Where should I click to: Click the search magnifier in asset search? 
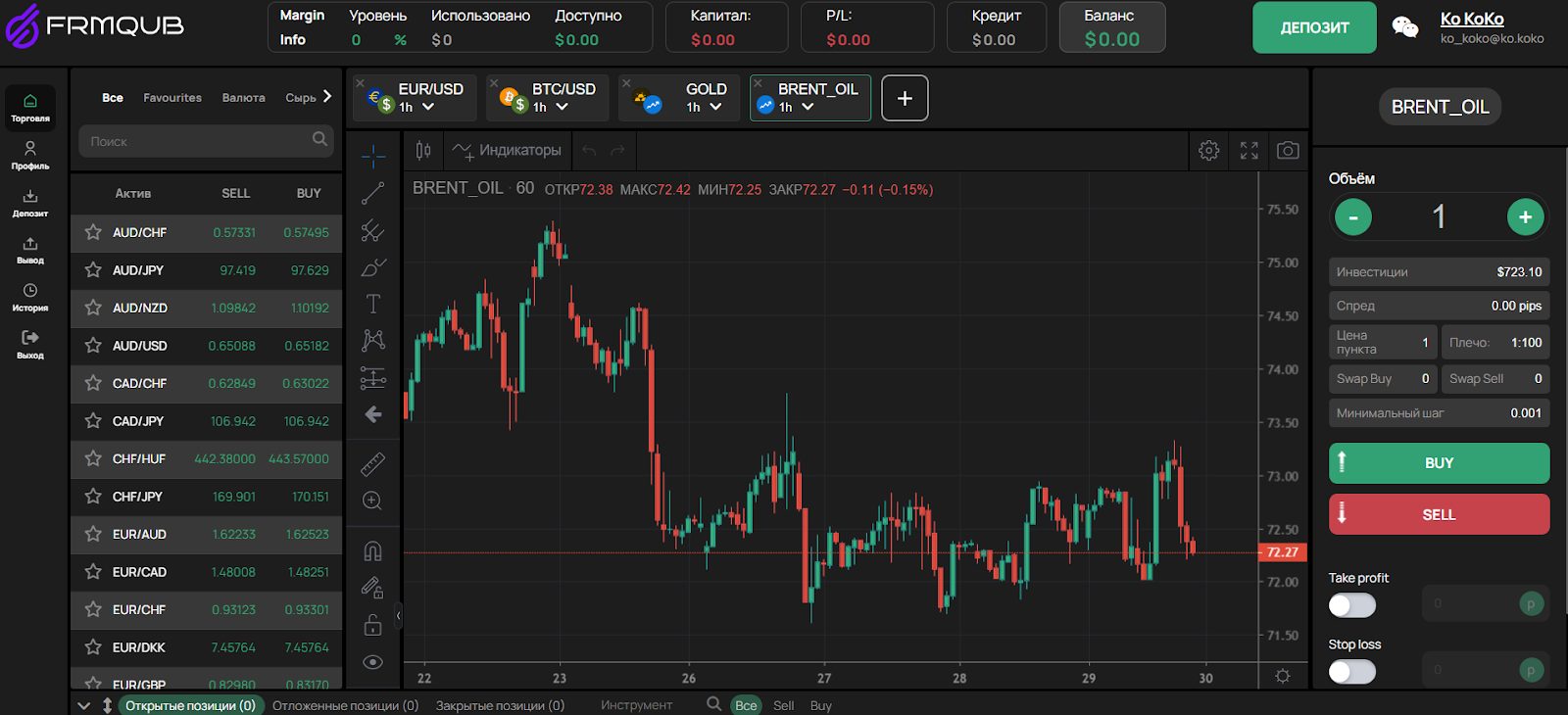tap(319, 139)
